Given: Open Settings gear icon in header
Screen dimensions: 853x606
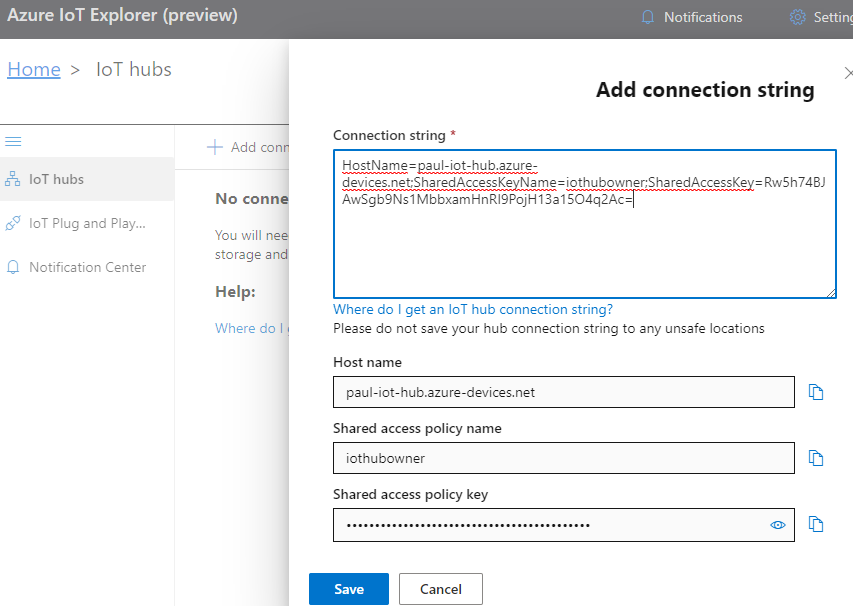Looking at the screenshot, I should coord(798,17).
